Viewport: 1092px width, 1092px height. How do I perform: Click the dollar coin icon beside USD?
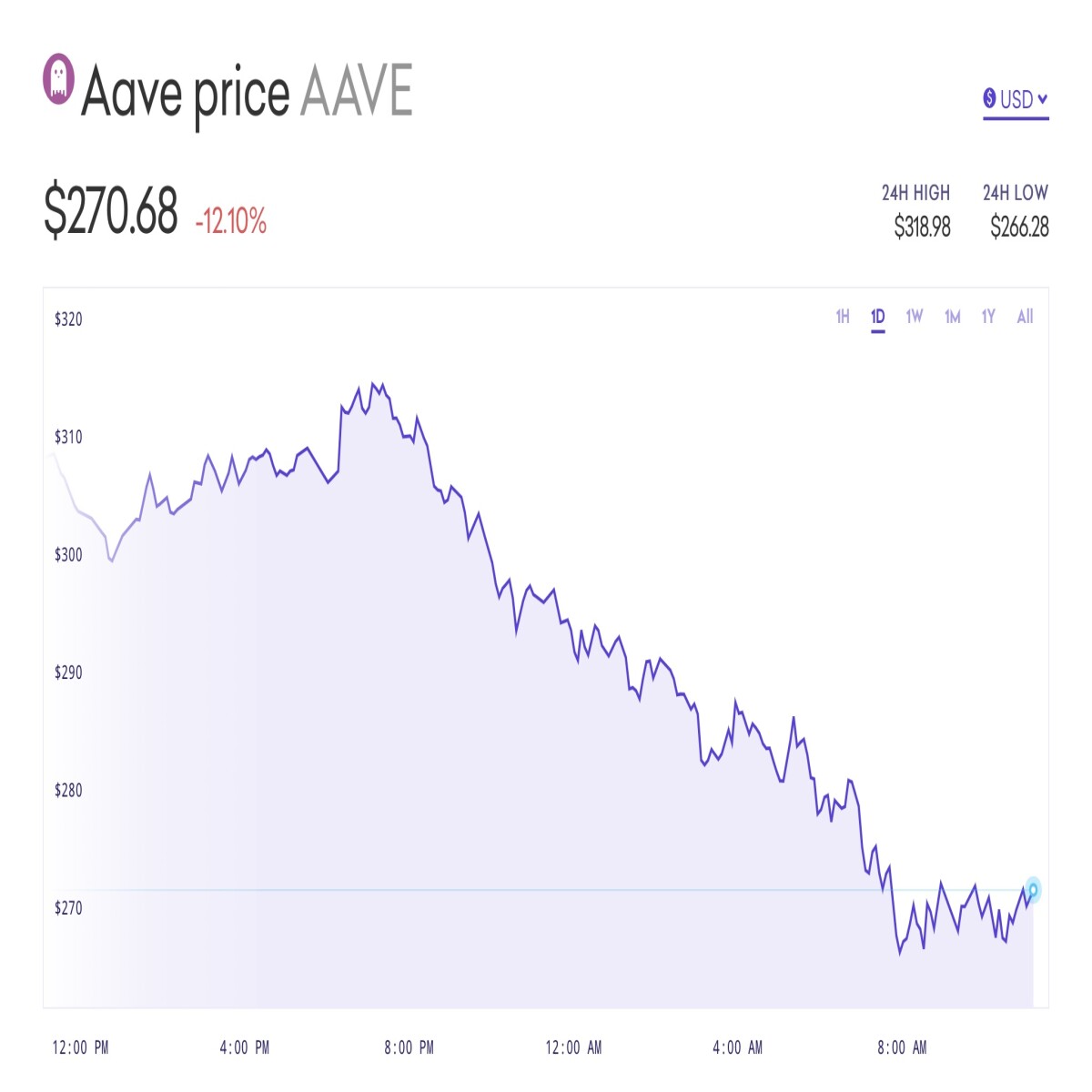989,98
